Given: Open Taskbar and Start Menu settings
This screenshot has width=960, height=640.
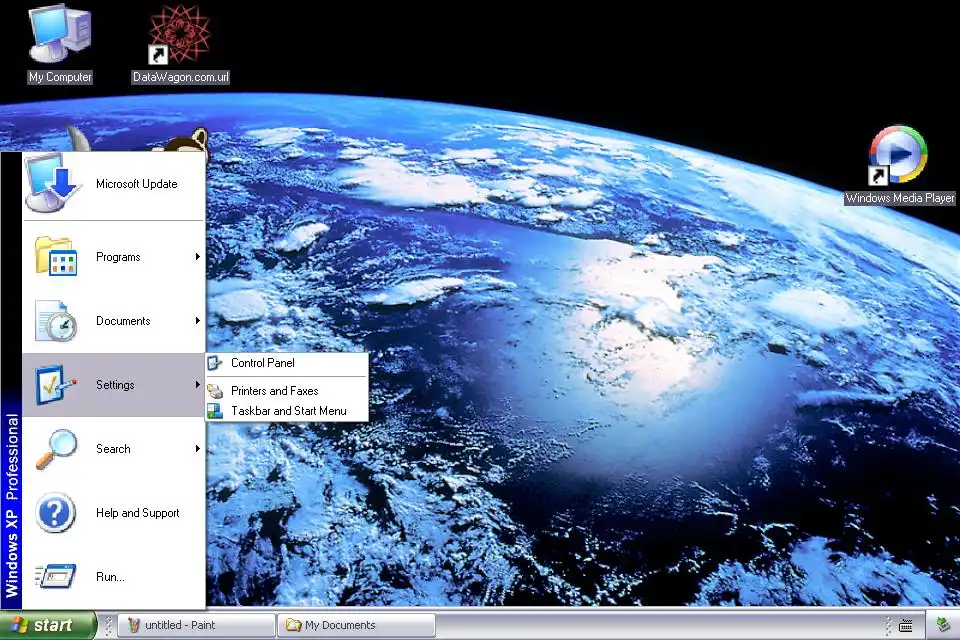Looking at the screenshot, I should point(287,411).
